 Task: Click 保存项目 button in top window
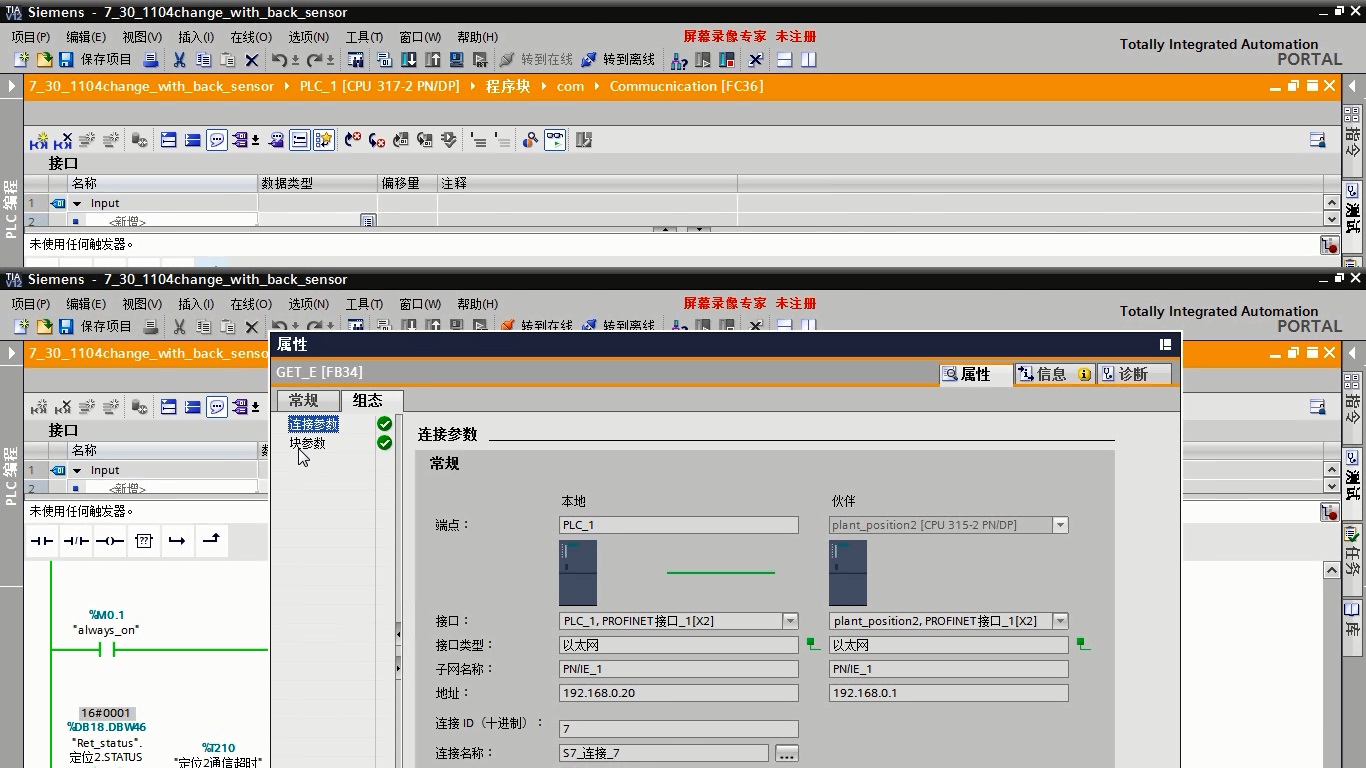(x=95, y=60)
